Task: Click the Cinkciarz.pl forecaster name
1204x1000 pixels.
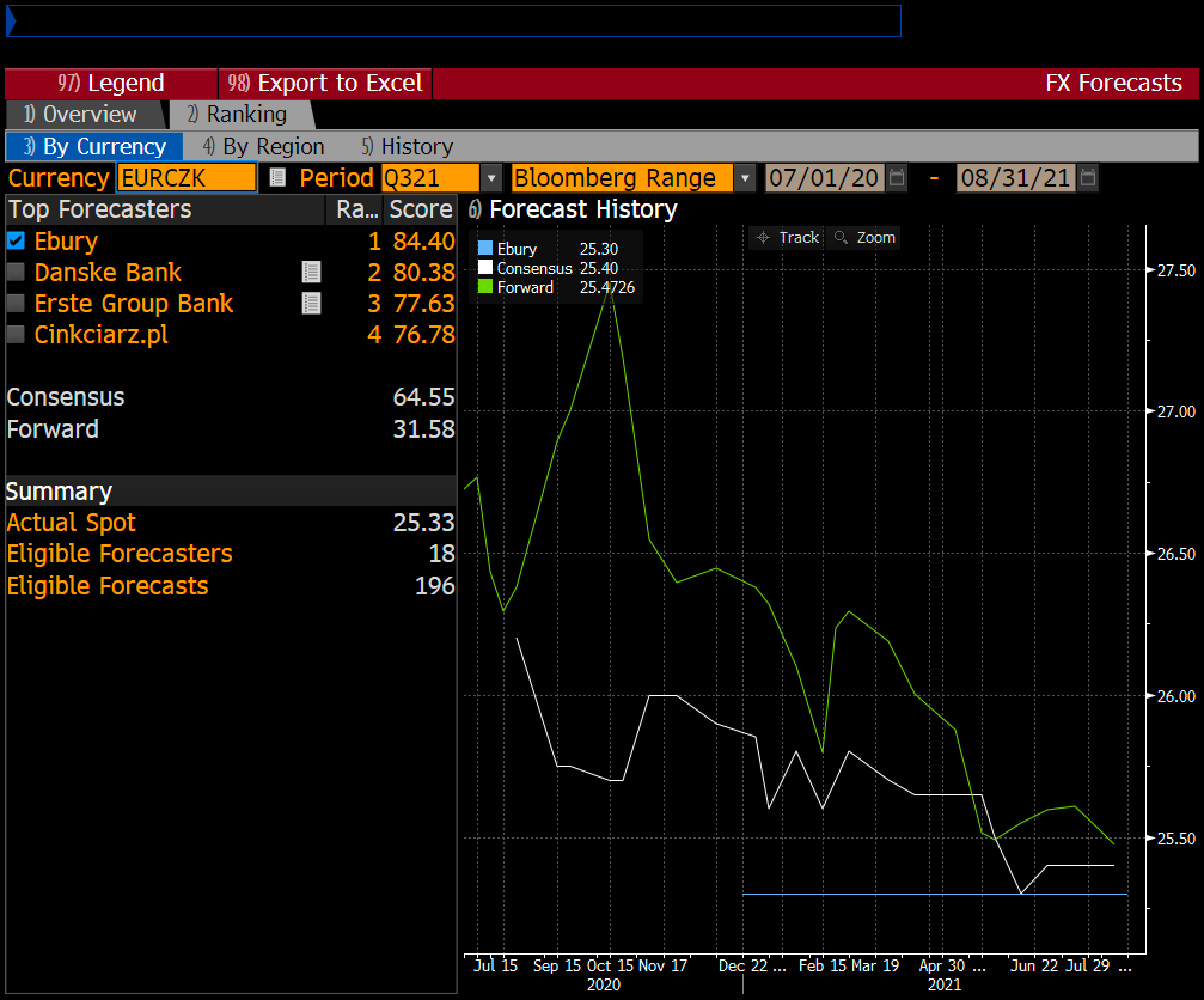Action: [x=101, y=334]
